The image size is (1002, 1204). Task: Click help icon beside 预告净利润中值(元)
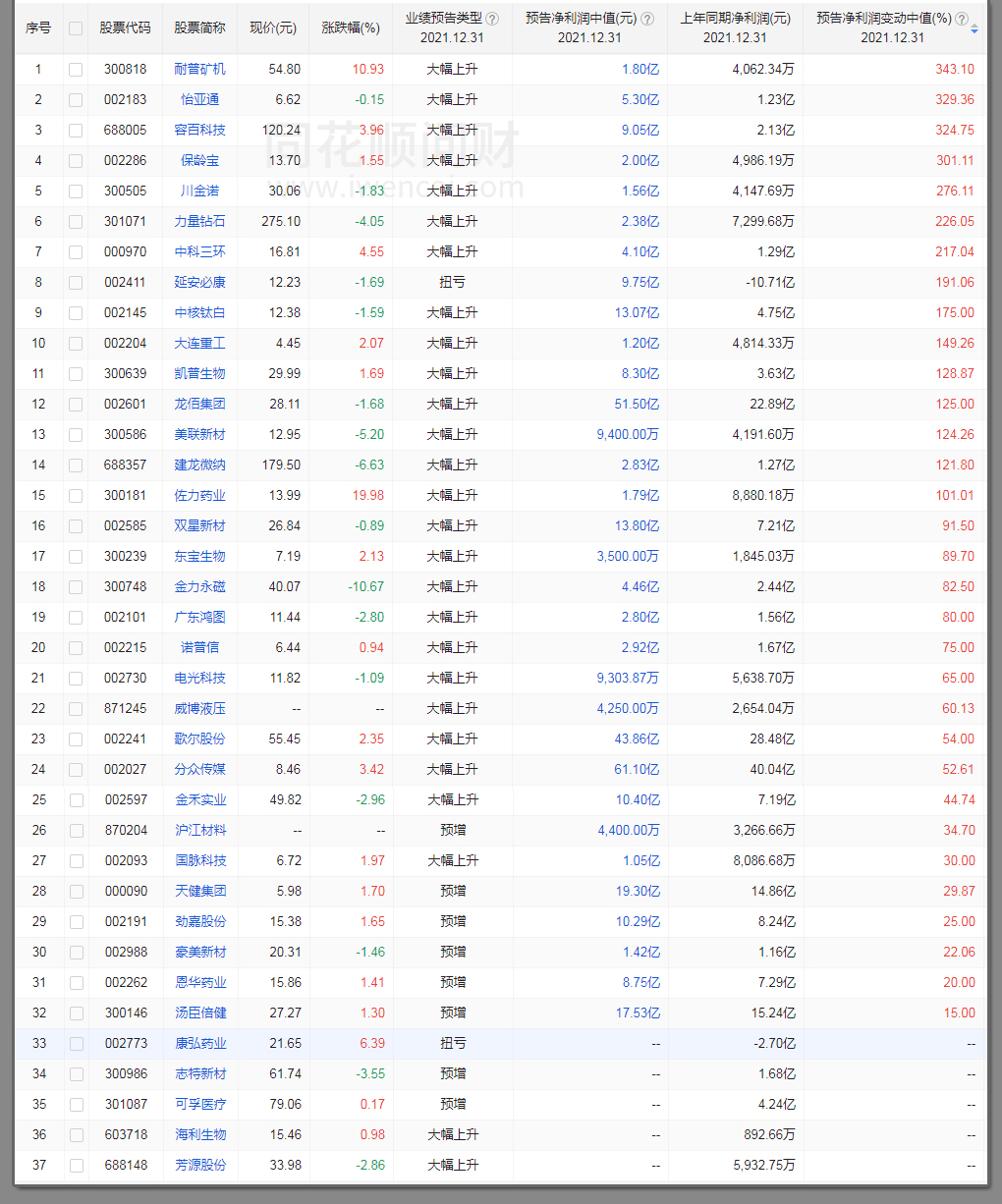[x=646, y=19]
